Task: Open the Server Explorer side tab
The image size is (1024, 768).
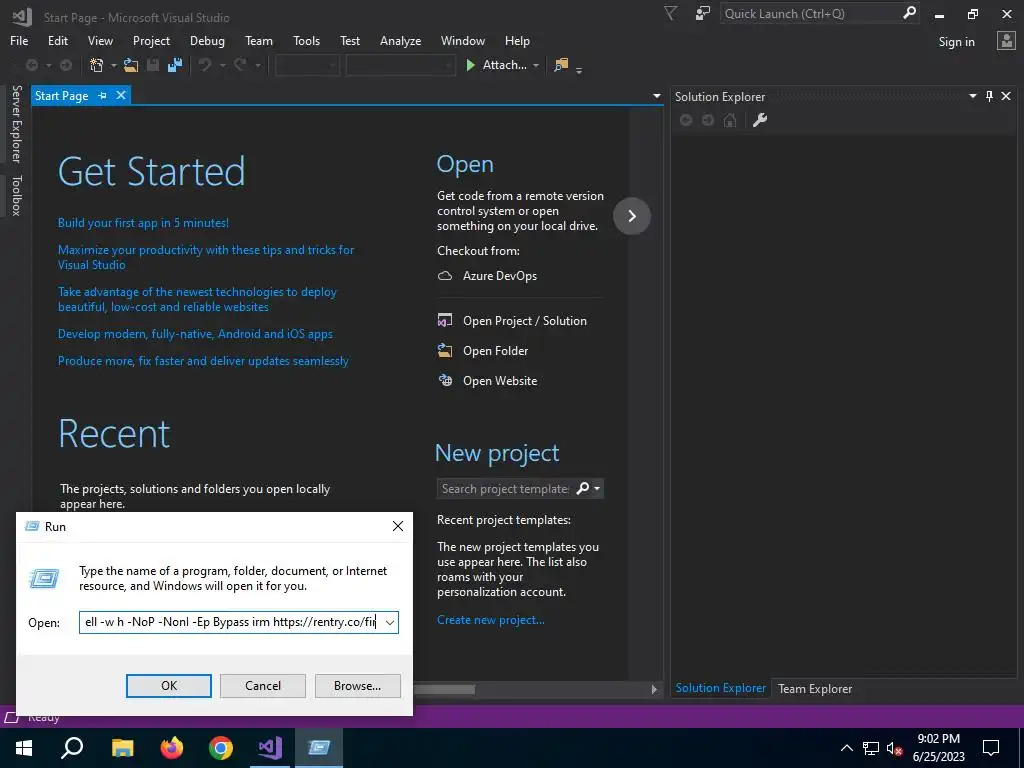Action: click(16, 123)
